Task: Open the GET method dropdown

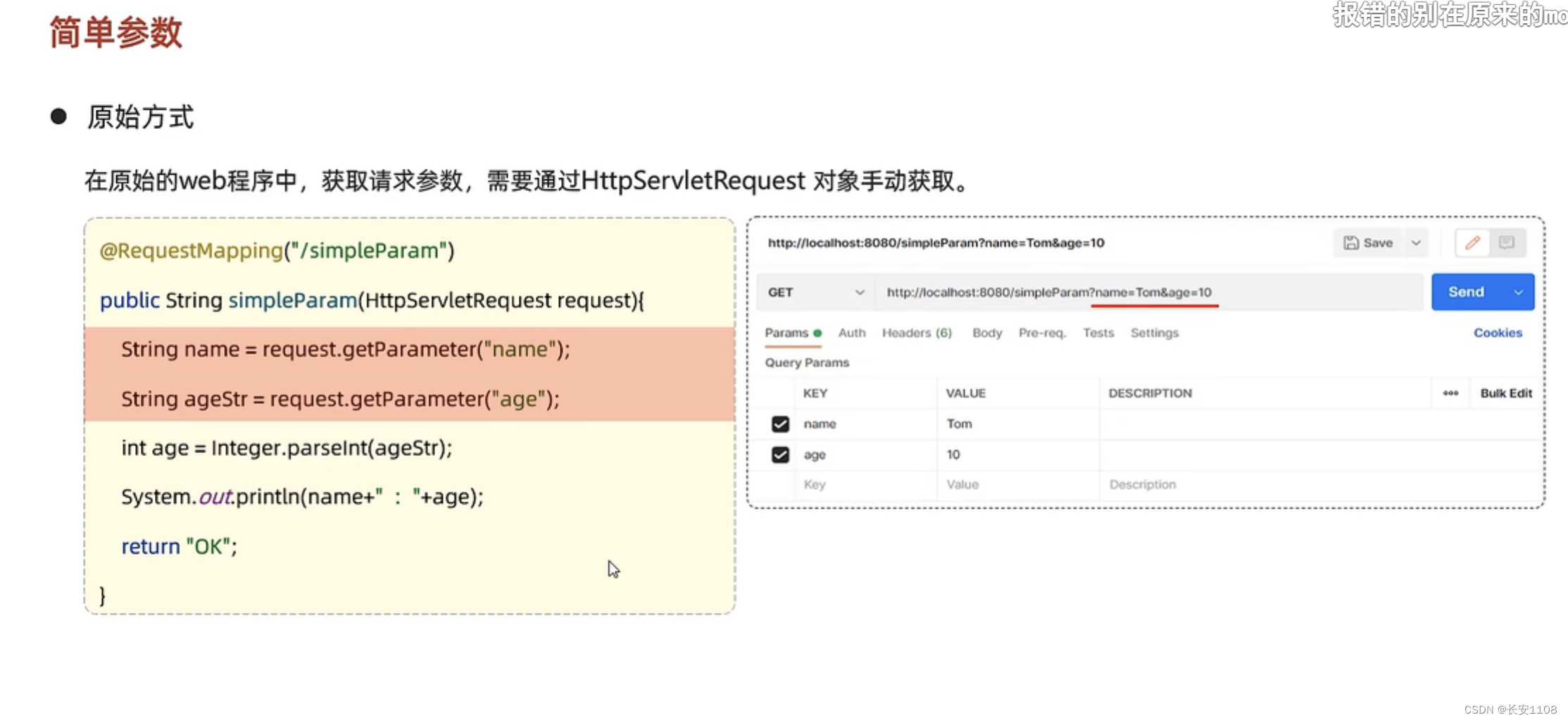Action: (x=815, y=292)
